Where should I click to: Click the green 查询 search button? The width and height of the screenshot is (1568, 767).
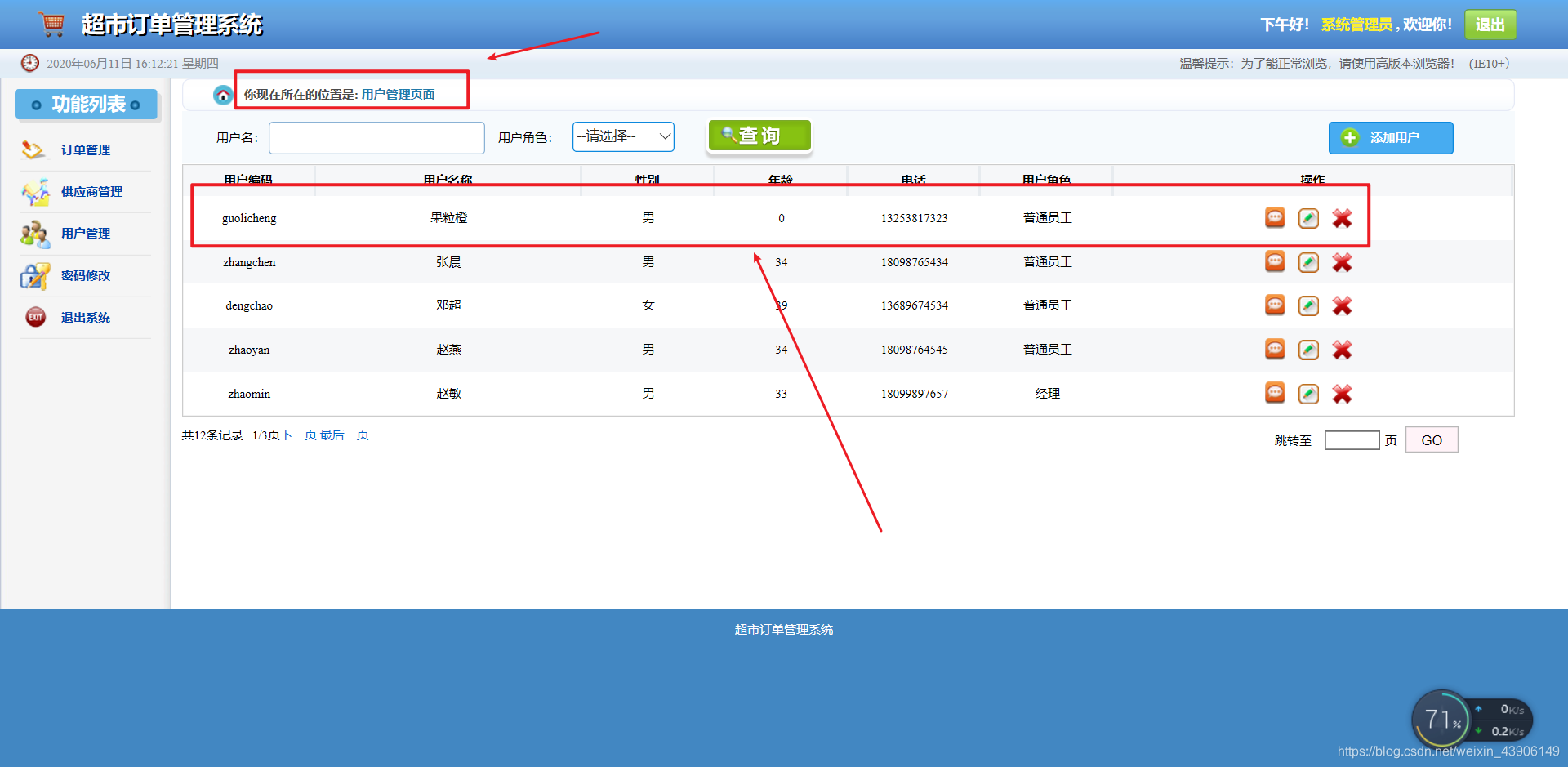coord(759,136)
